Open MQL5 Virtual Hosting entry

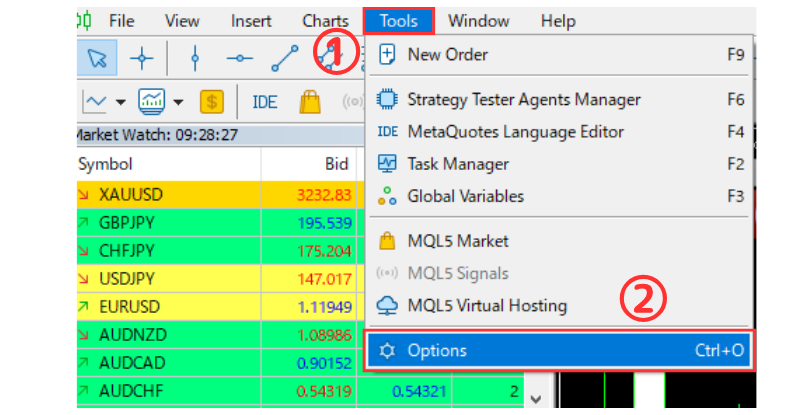[487, 306]
